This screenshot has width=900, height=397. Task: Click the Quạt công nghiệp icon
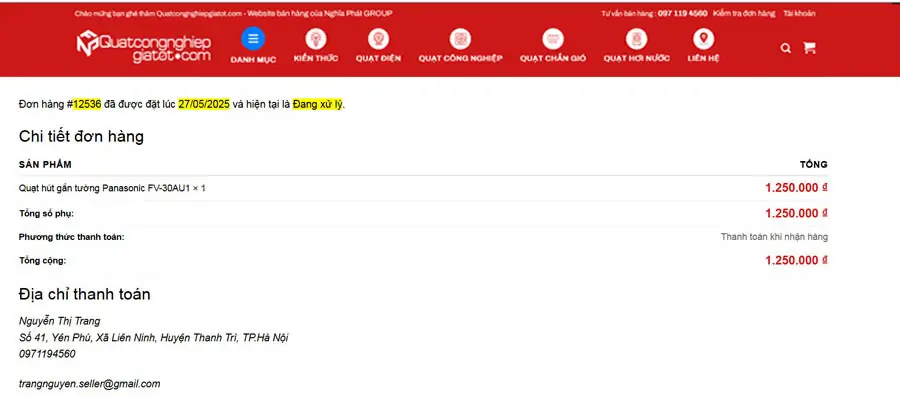pos(460,39)
